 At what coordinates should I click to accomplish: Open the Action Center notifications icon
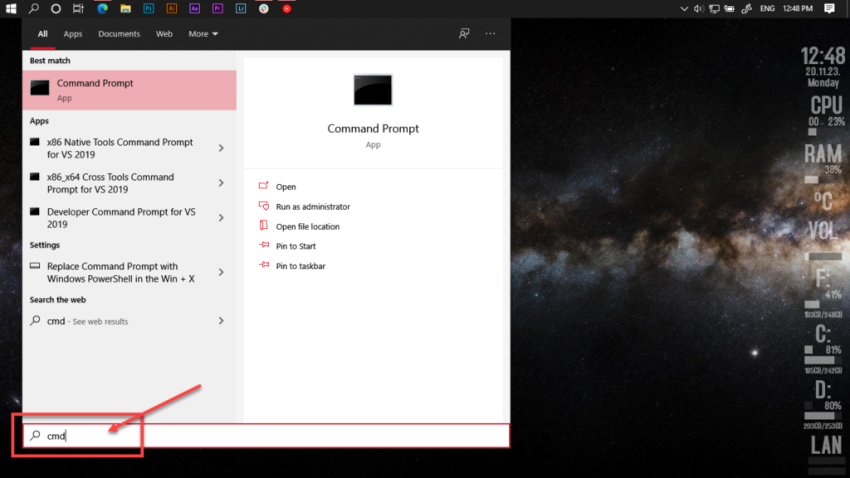click(x=829, y=9)
